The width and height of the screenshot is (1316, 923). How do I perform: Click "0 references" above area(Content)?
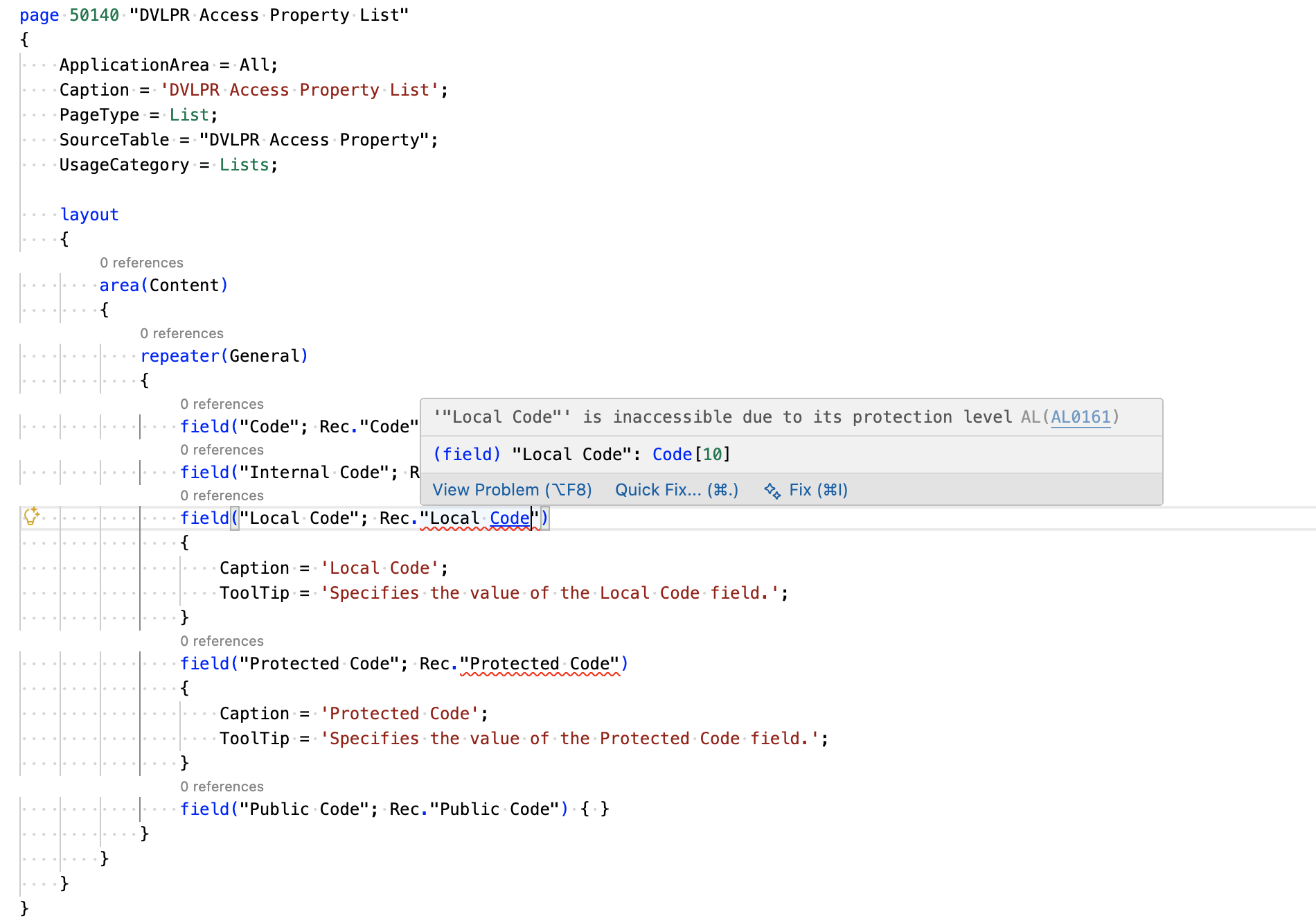tap(141, 263)
